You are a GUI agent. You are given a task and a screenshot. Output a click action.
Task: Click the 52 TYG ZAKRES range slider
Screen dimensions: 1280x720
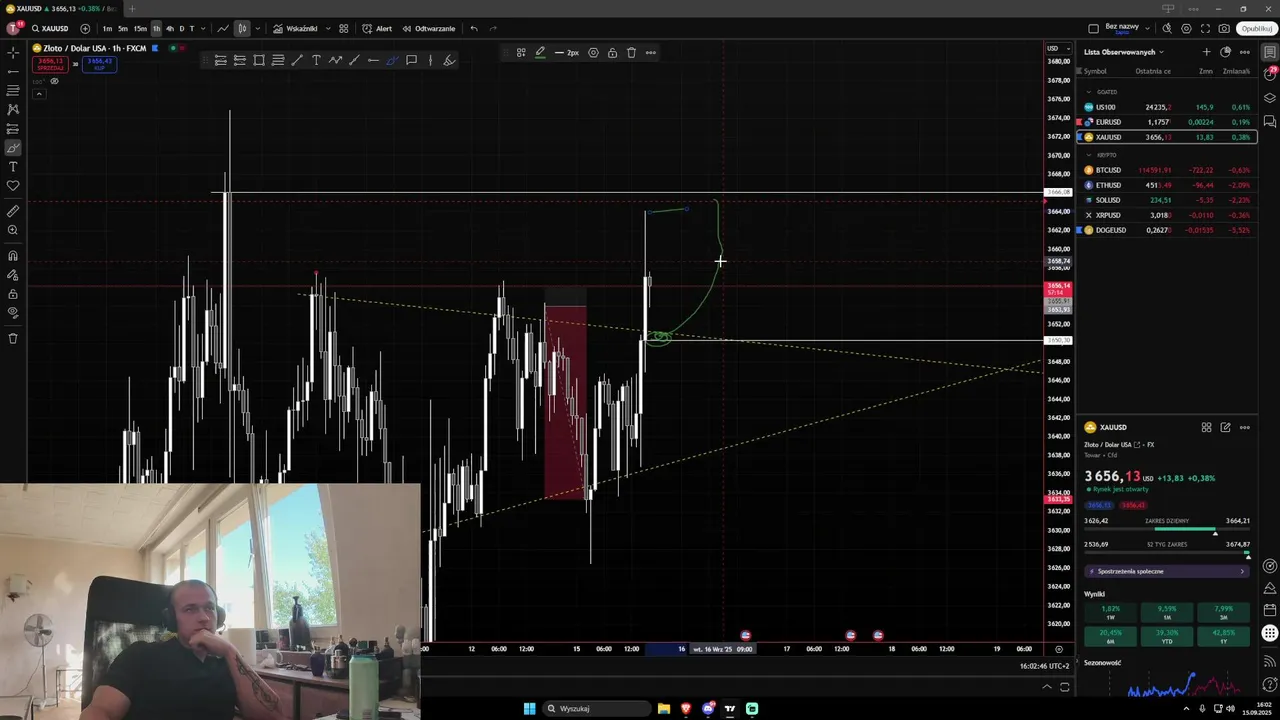1167,554
